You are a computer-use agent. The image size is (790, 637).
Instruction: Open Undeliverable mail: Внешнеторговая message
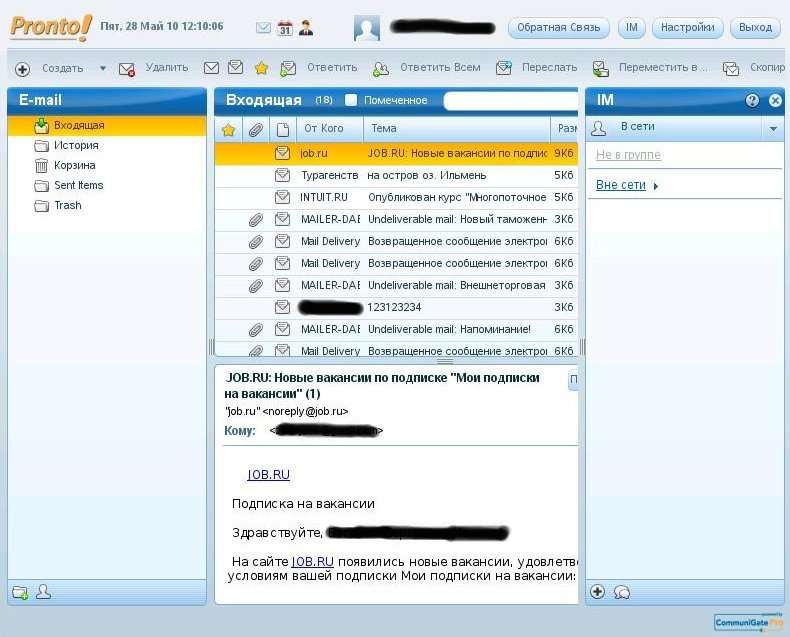coord(397,285)
